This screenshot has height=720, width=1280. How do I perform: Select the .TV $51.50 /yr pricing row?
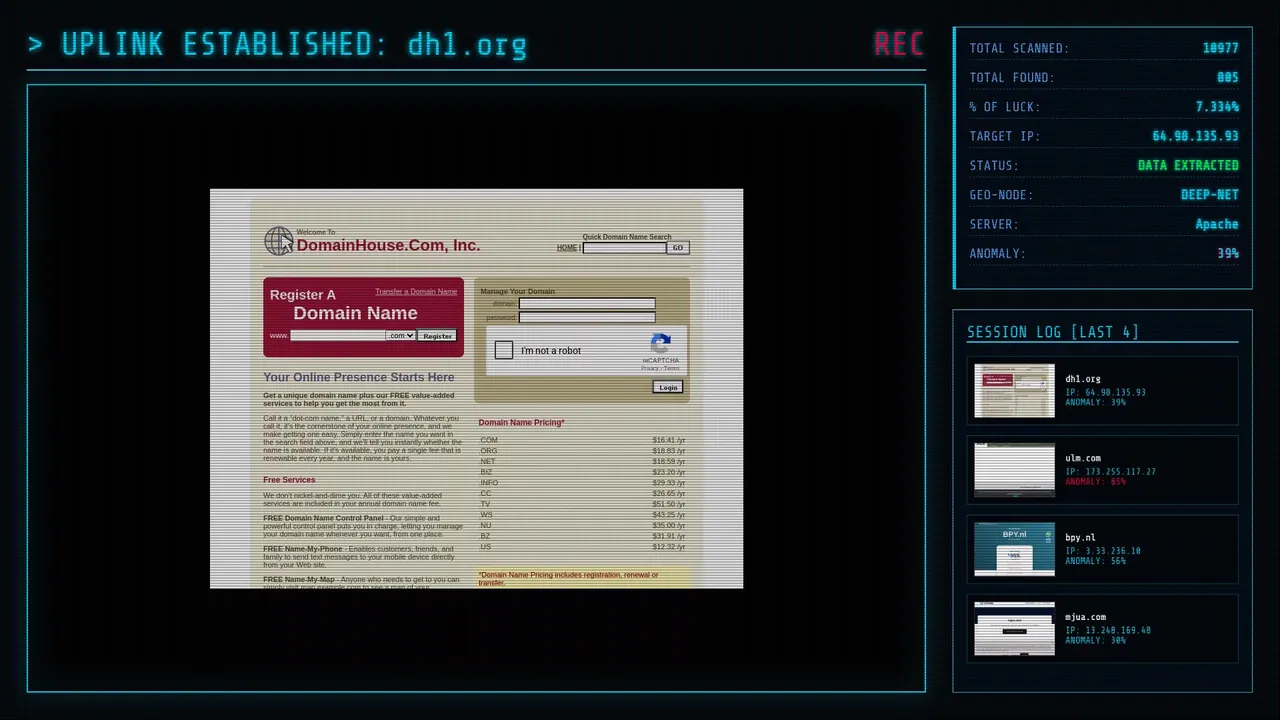(x=582, y=504)
